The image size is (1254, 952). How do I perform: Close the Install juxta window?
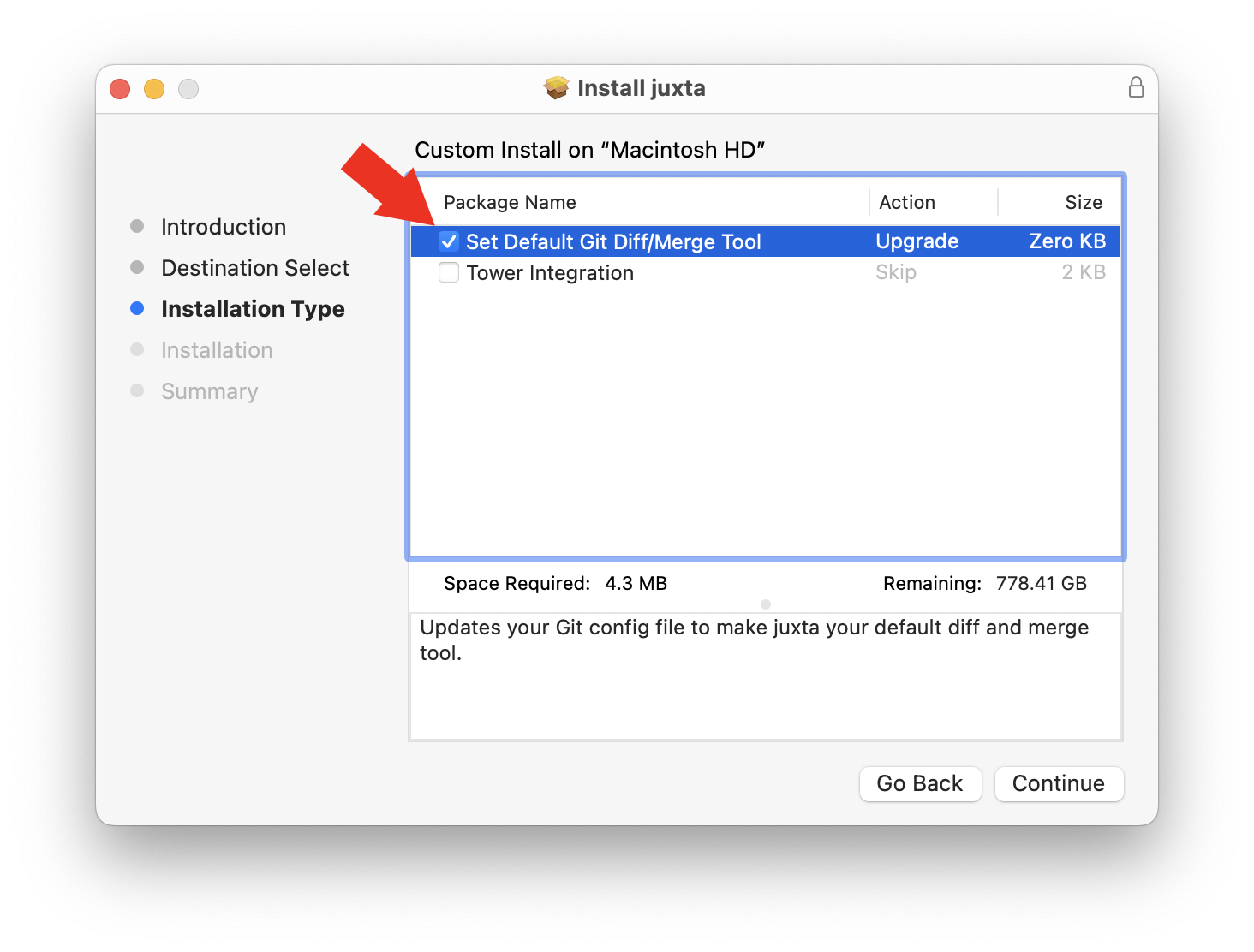tap(120, 88)
